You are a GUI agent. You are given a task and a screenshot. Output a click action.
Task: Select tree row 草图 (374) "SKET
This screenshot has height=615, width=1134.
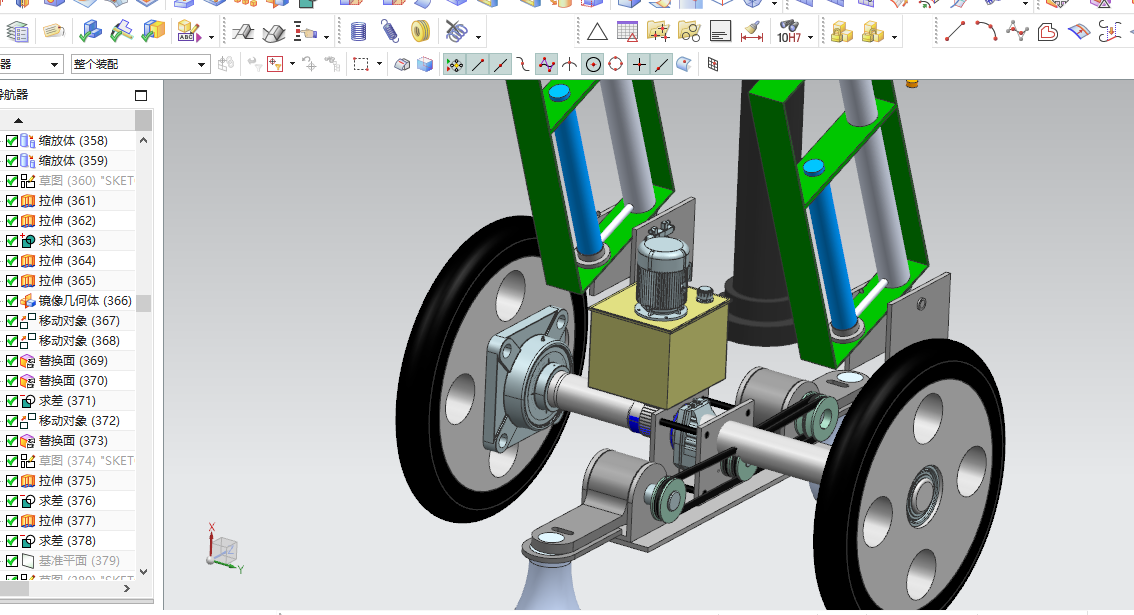click(67, 461)
